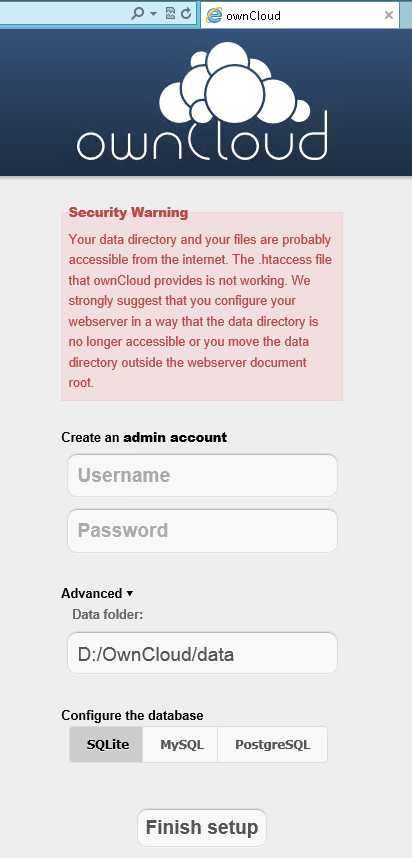Click the Configure the database label
412x858 pixels.
click(x=132, y=715)
